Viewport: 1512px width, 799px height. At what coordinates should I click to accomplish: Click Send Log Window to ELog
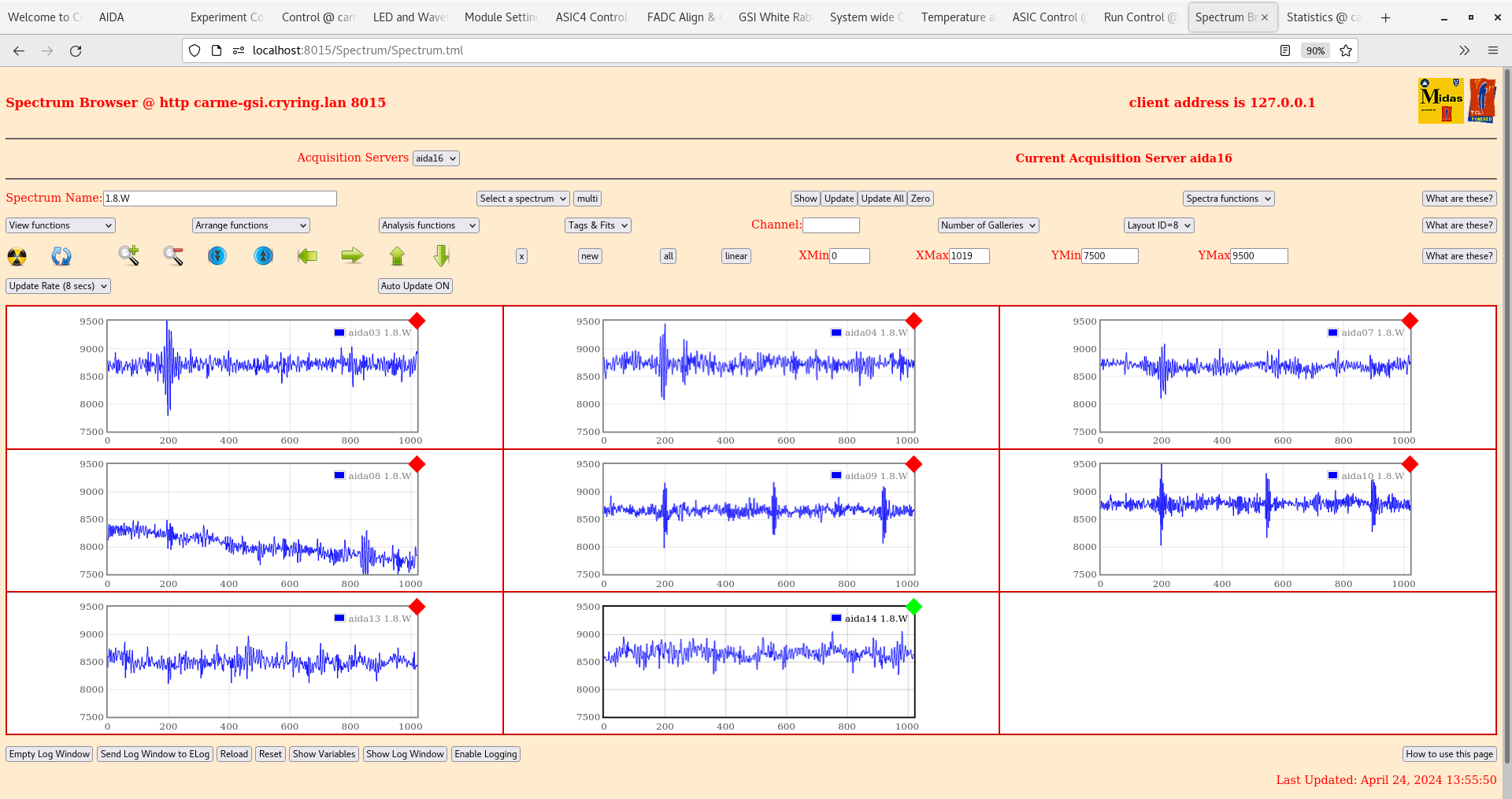[154, 754]
